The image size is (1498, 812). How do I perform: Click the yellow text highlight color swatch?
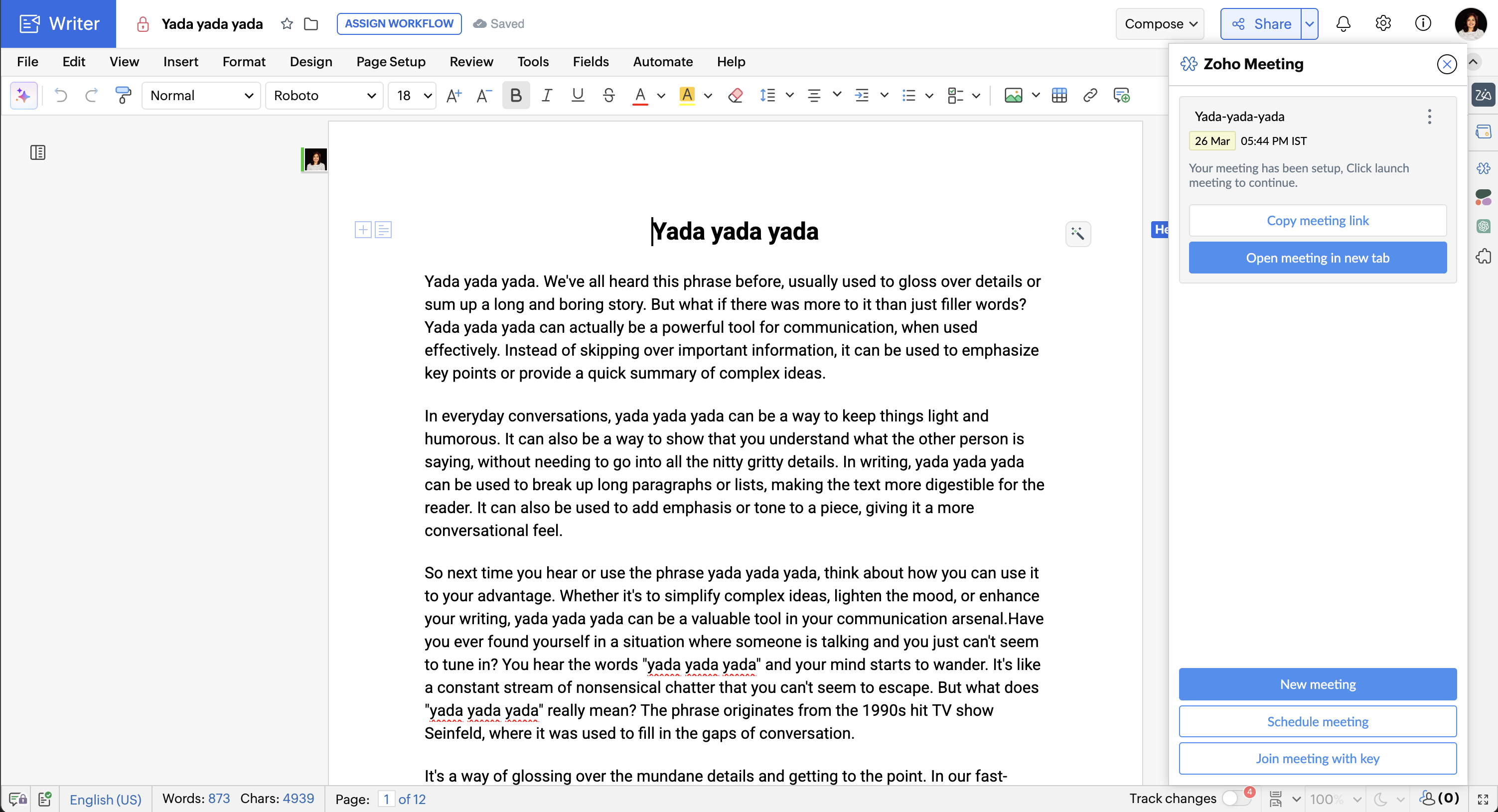click(687, 95)
